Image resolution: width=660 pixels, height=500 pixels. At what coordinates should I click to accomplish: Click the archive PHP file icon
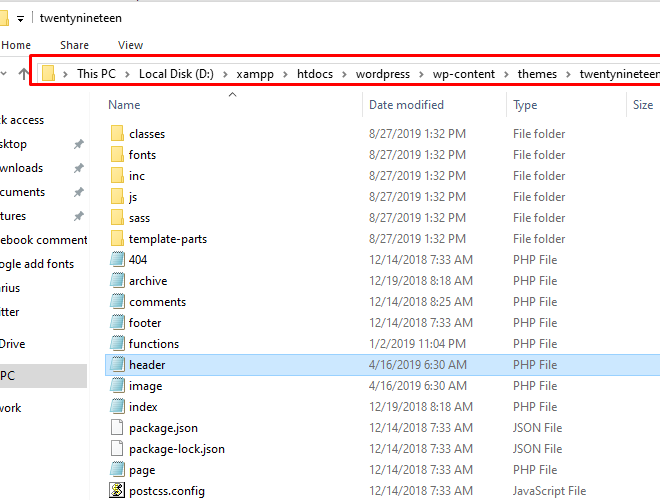pos(117,280)
